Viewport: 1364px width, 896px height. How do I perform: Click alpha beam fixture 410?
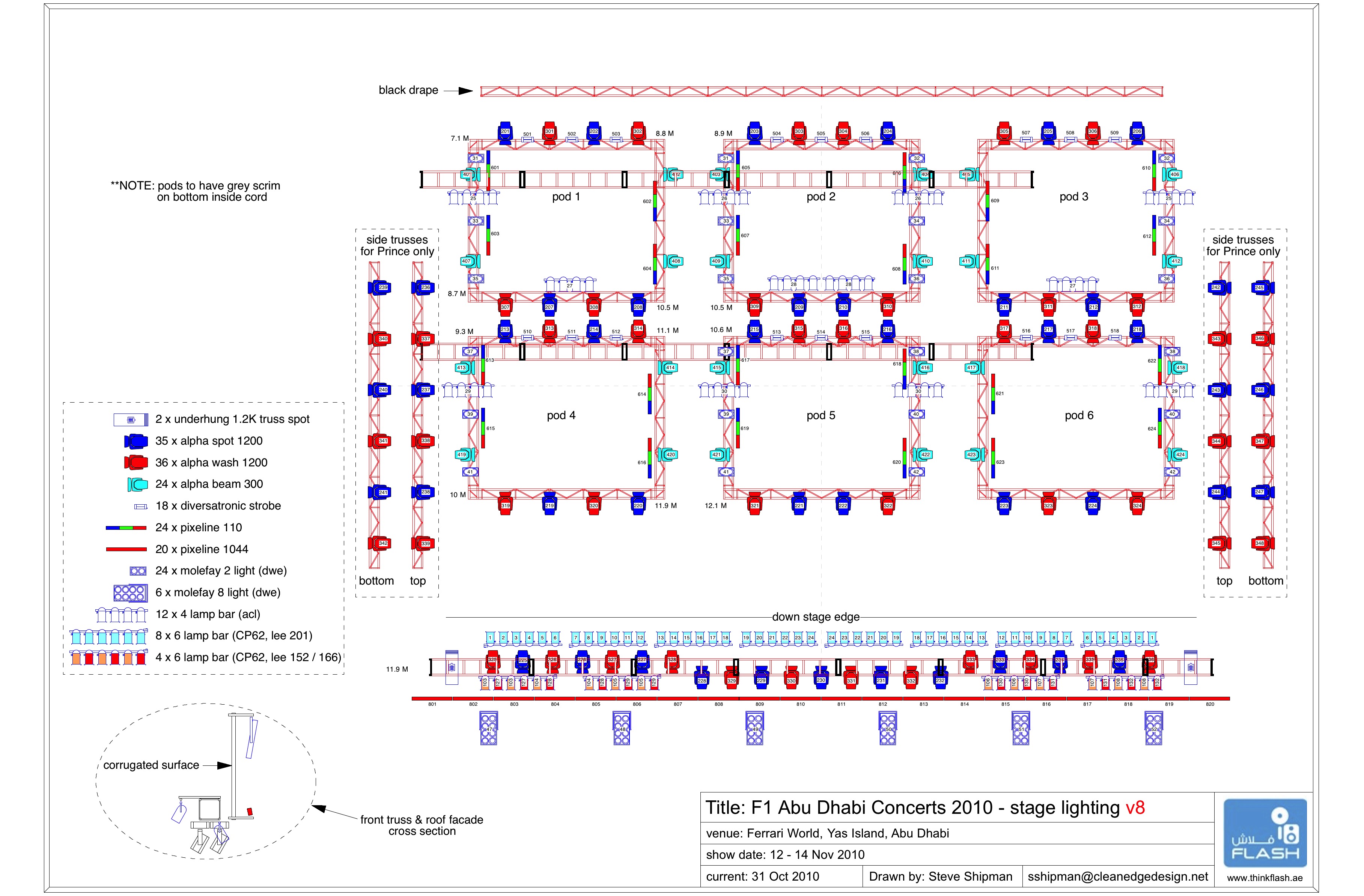923,261
